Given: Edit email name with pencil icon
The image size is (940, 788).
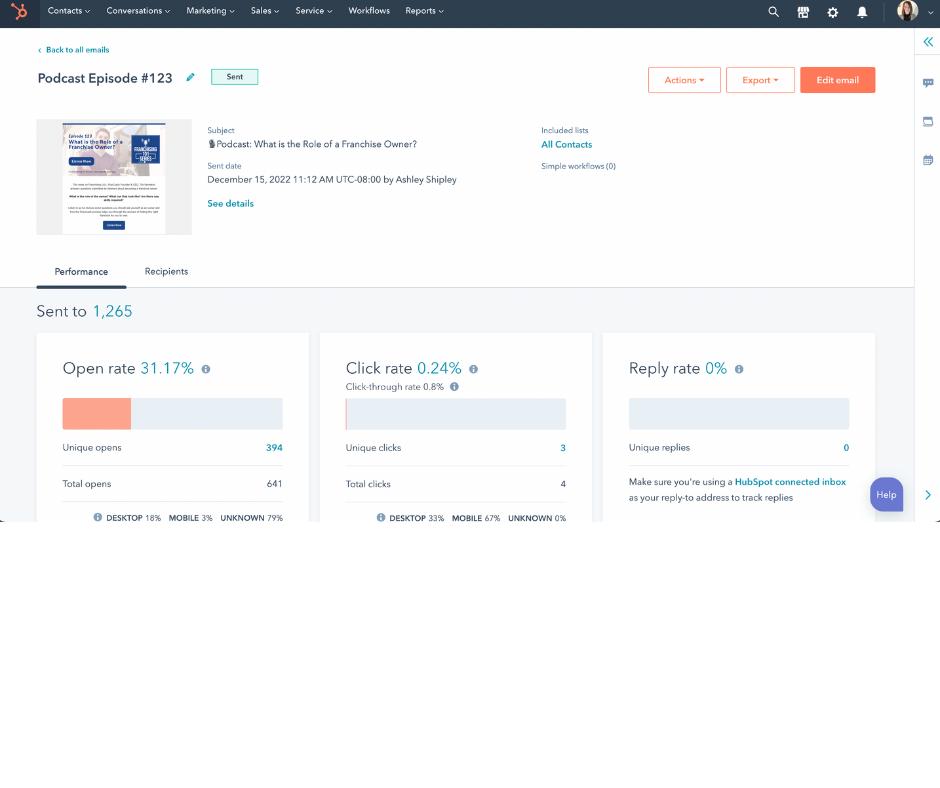Looking at the screenshot, I should click(190, 77).
